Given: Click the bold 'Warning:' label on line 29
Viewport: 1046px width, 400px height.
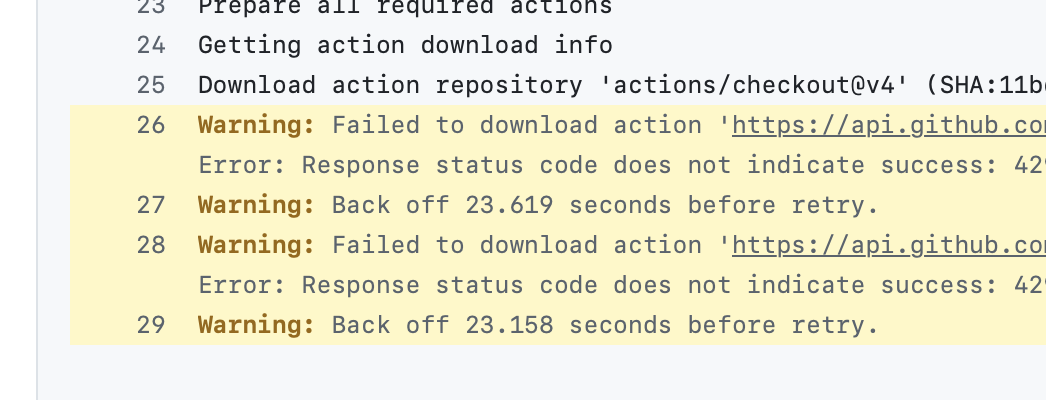Looking at the screenshot, I should coord(257,325).
